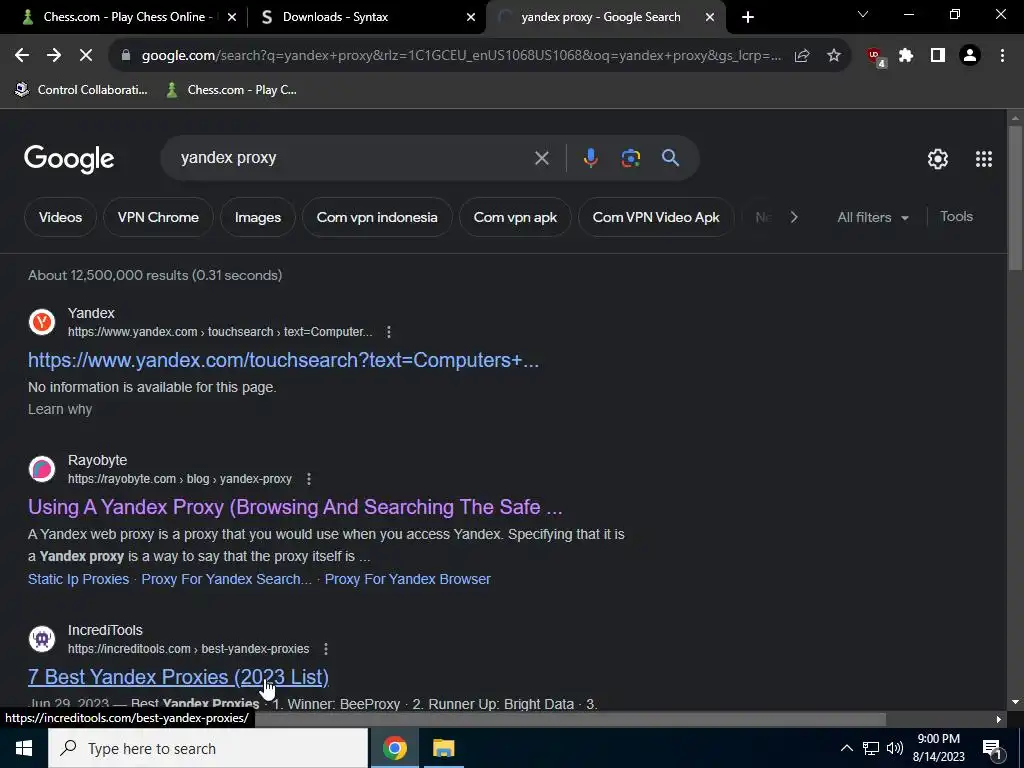Open a new browser tab
The image size is (1024, 768).
748,17
